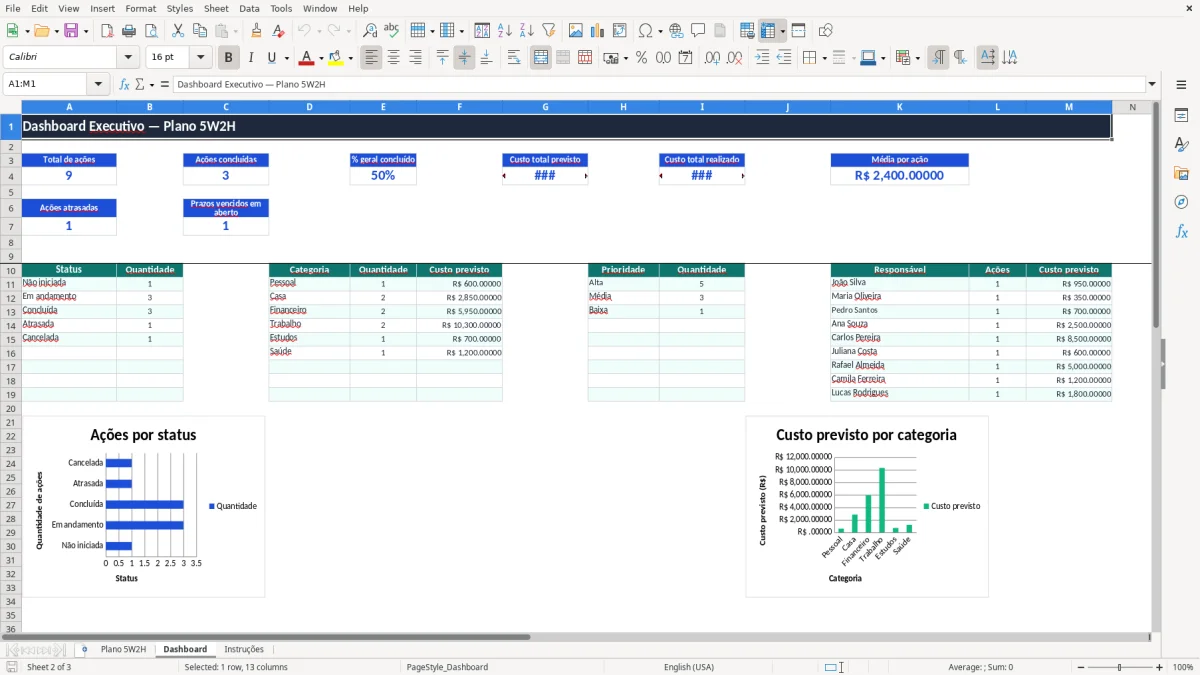Click the Format as Date icon

tap(685, 58)
